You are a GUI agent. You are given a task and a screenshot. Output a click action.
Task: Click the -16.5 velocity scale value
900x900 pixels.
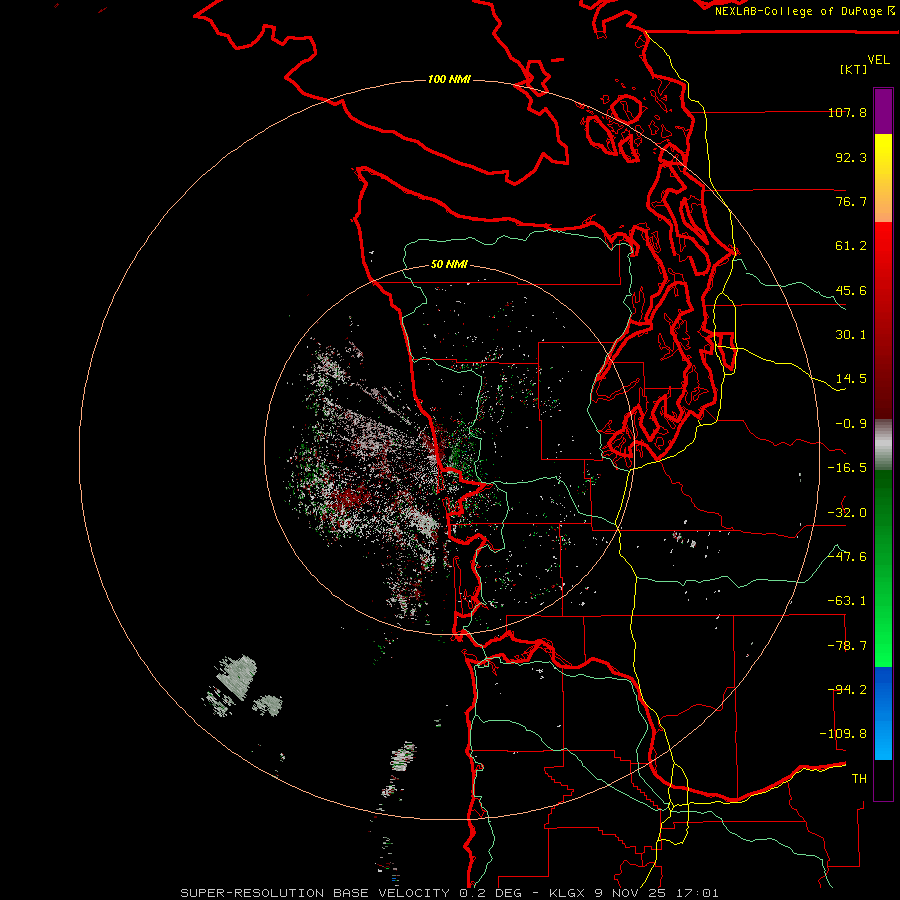coord(847,468)
